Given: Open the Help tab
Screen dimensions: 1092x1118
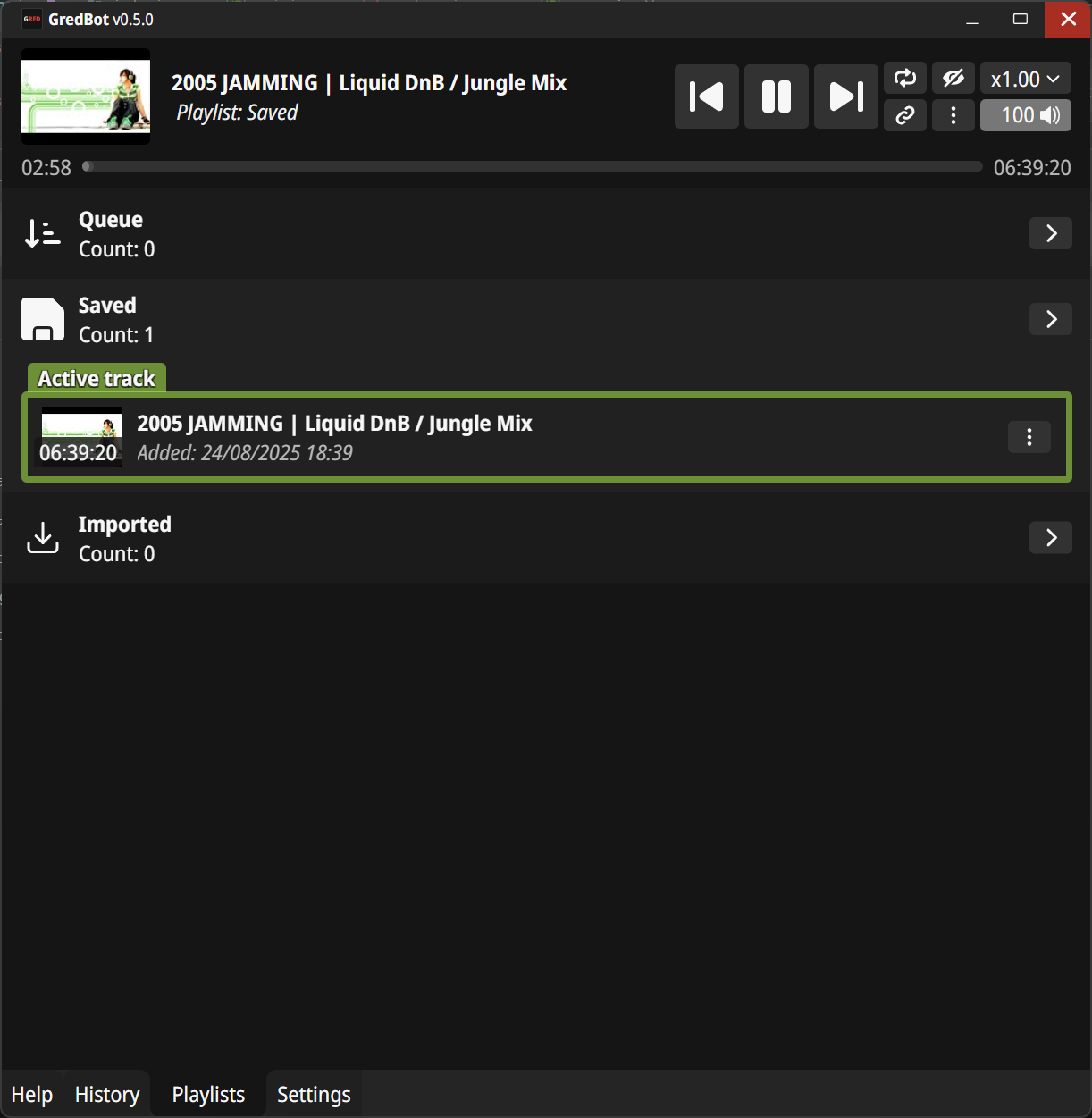Looking at the screenshot, I should pos(32,1095).
